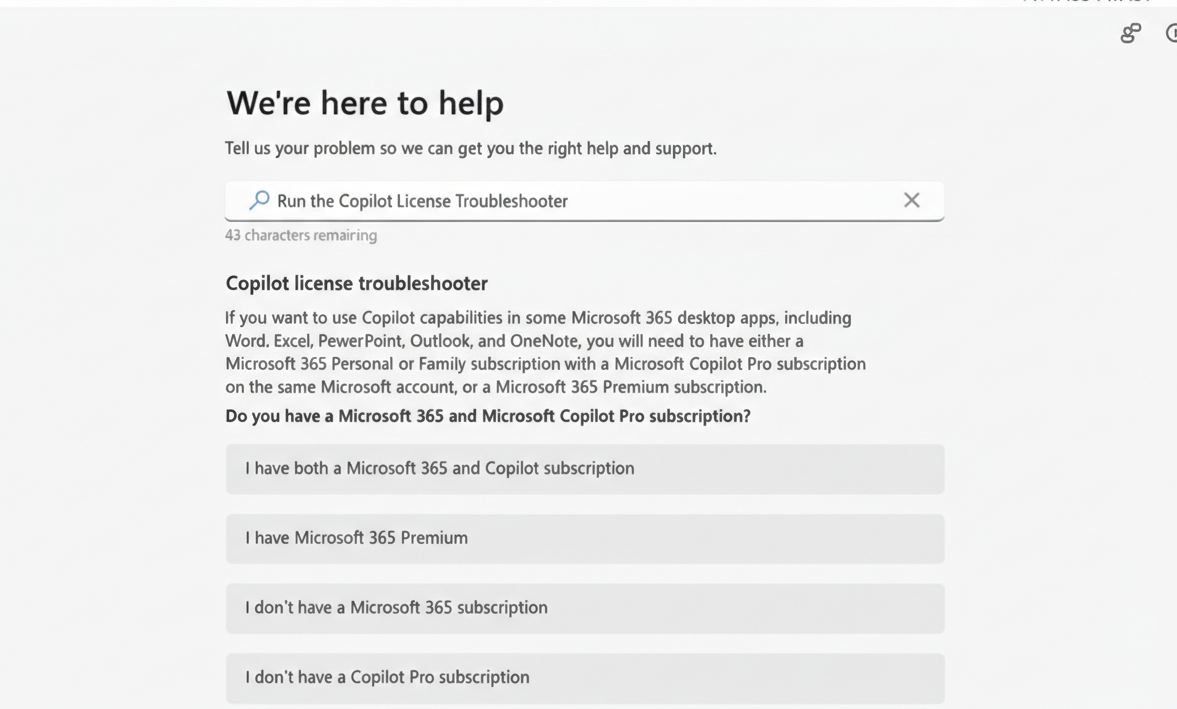Pick 'I don't have a Copilot Pro subscription'
This screenshot has height=709, width=1177.
pos(585,677)
